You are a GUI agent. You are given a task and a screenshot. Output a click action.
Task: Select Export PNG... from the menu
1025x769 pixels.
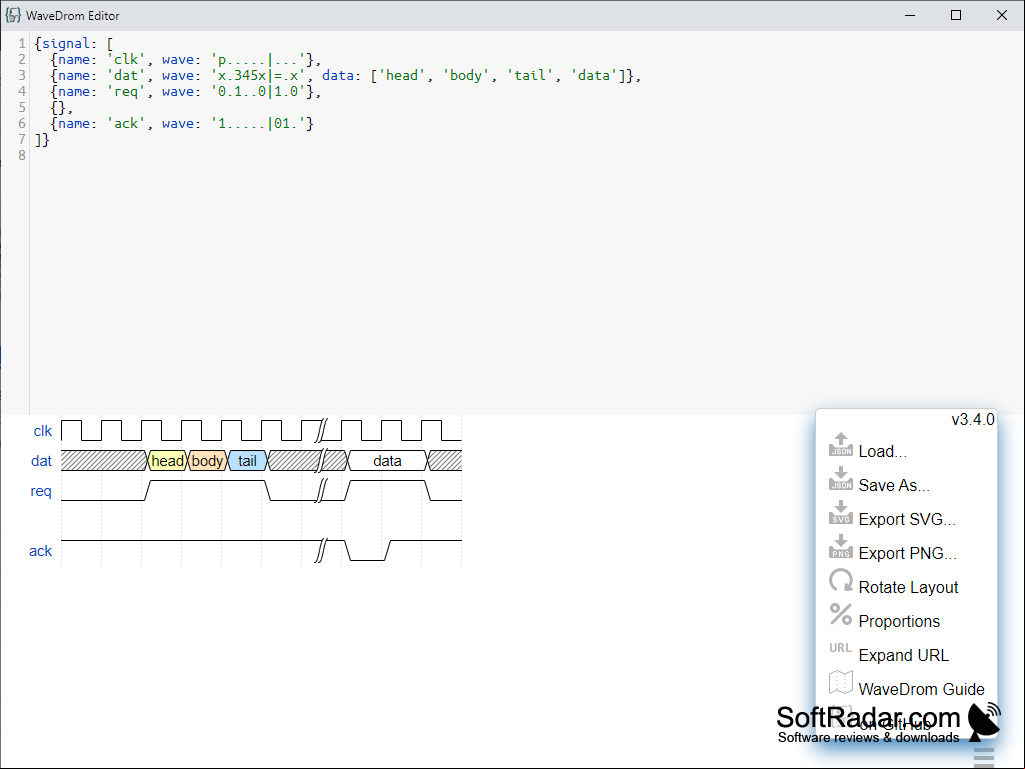(x=907, y=554)
